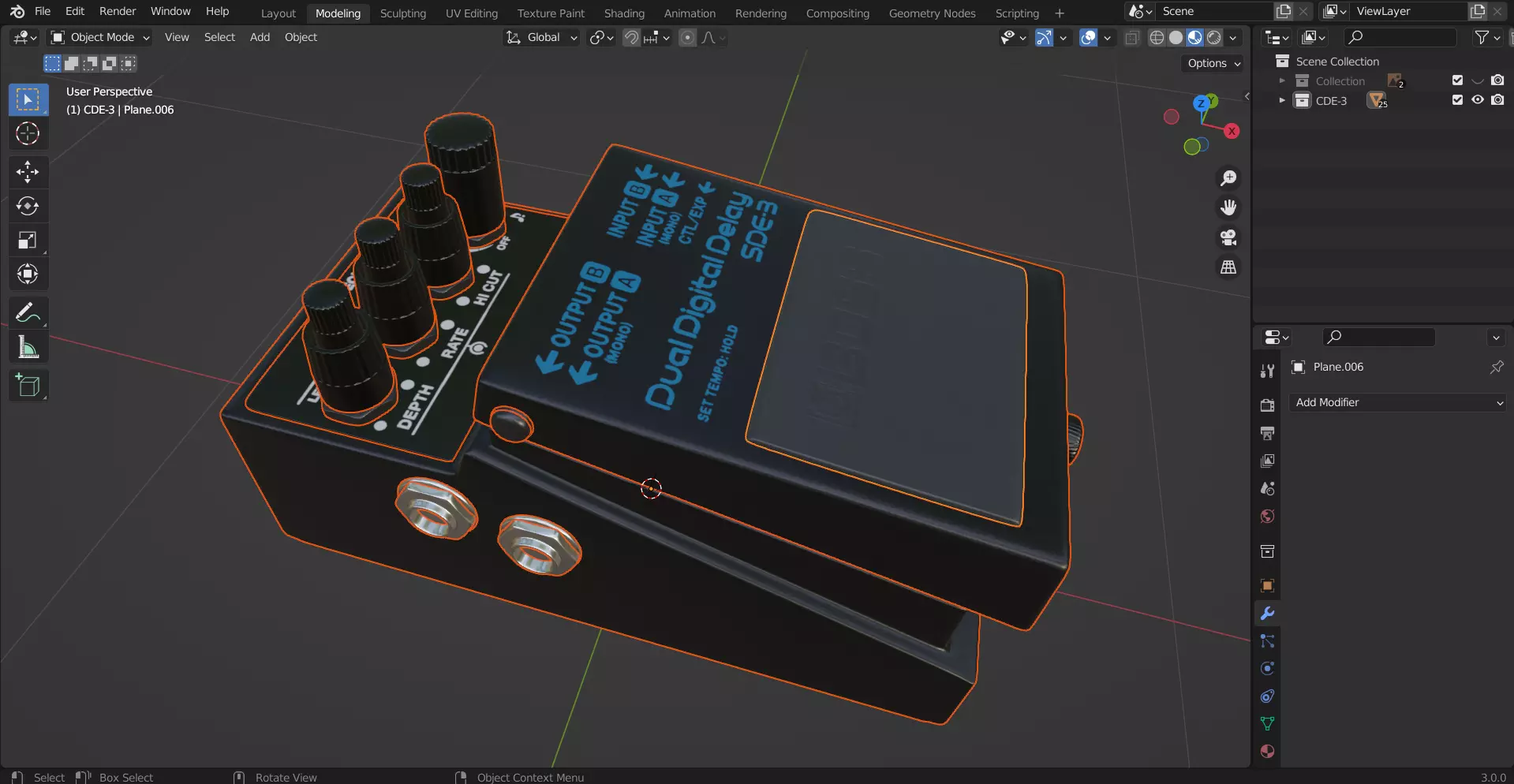Select the Measure tool
This screenshot has width=1514, height=784.
tap(28, 347)
